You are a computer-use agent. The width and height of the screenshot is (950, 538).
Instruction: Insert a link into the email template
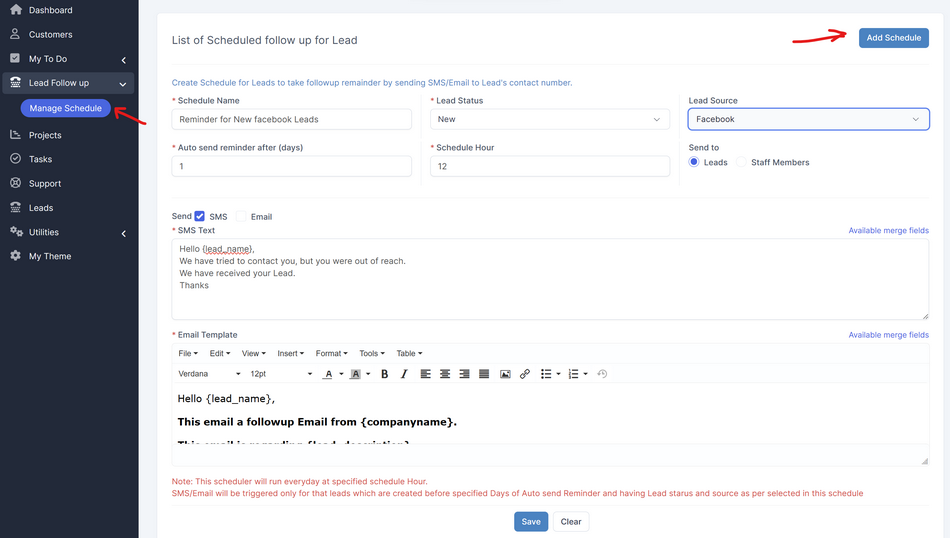coord(525,374)
